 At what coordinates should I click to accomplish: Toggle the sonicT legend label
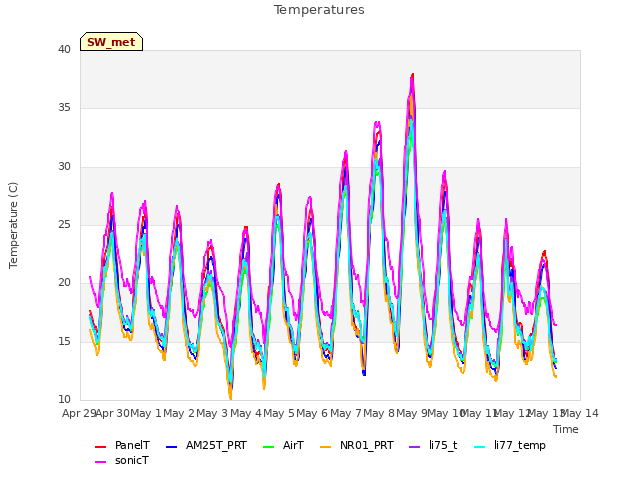[131, 460]
